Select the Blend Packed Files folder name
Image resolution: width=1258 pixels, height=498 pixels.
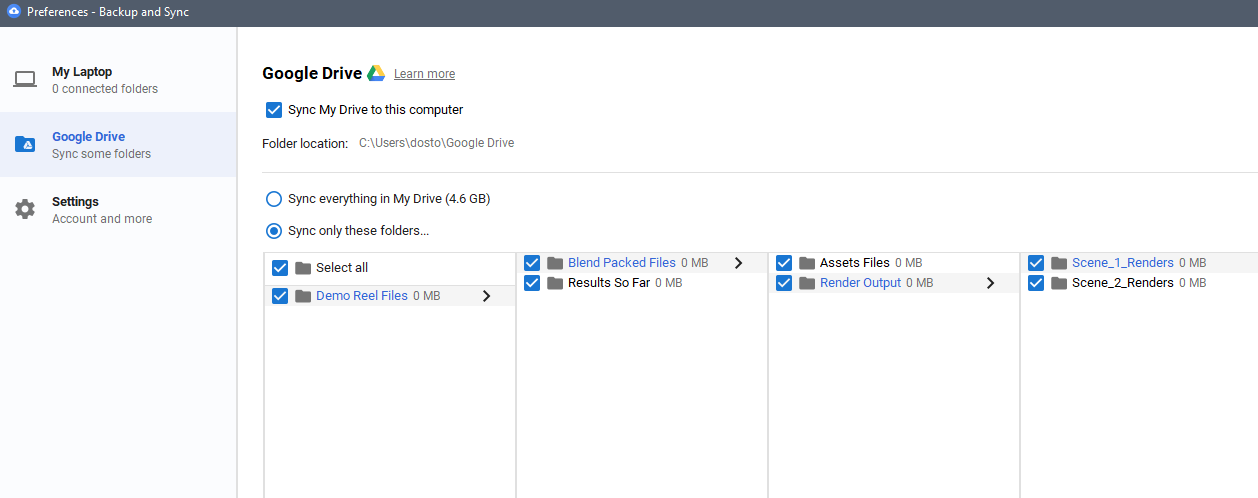[622, 263]
